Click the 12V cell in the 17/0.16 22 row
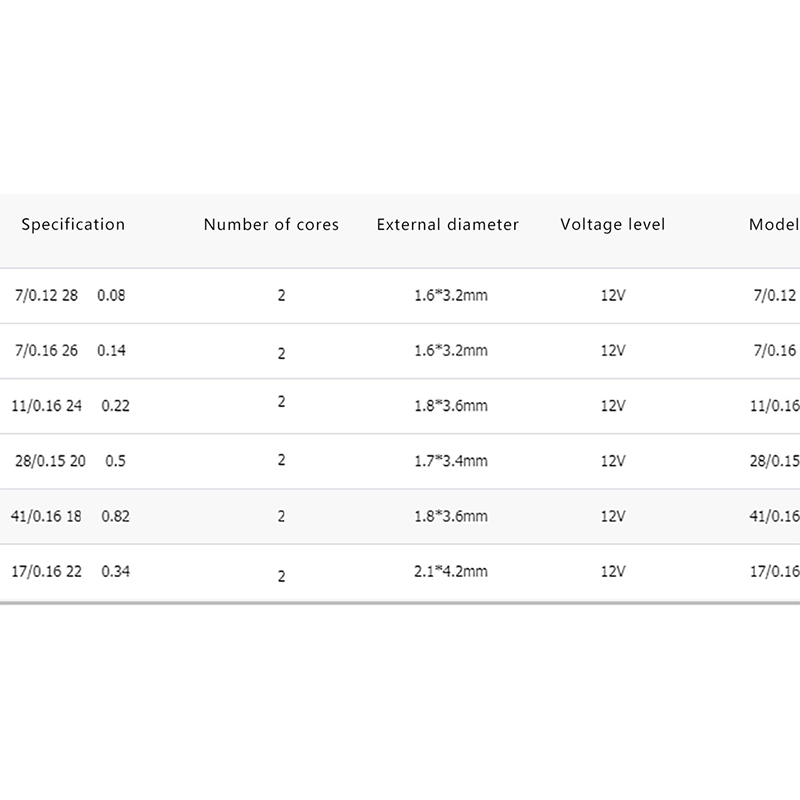 613,572
